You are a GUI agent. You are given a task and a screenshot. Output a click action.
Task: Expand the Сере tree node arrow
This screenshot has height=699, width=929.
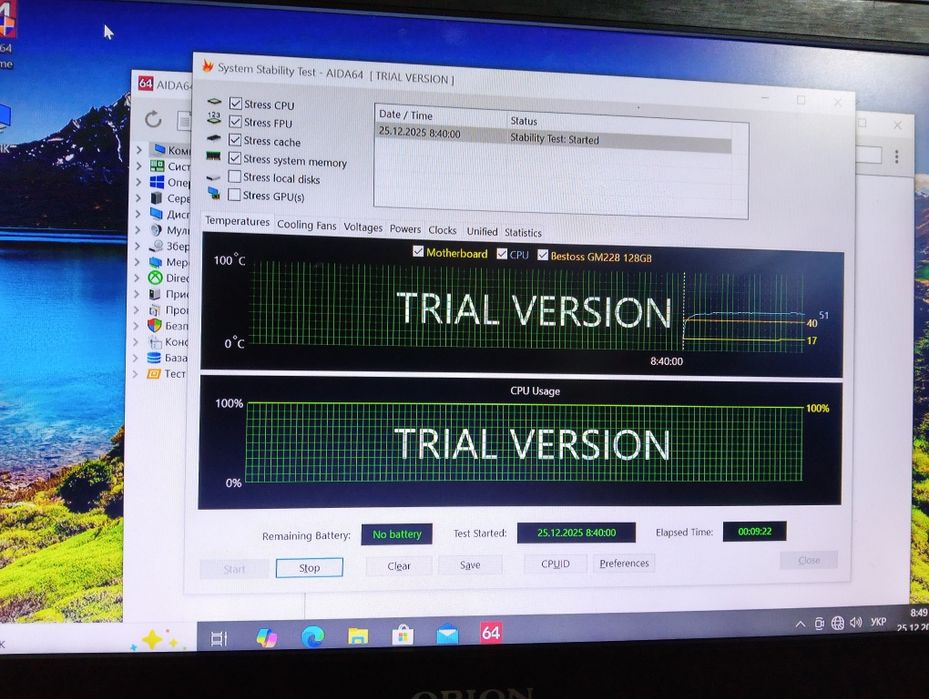(x=139, y=198)
